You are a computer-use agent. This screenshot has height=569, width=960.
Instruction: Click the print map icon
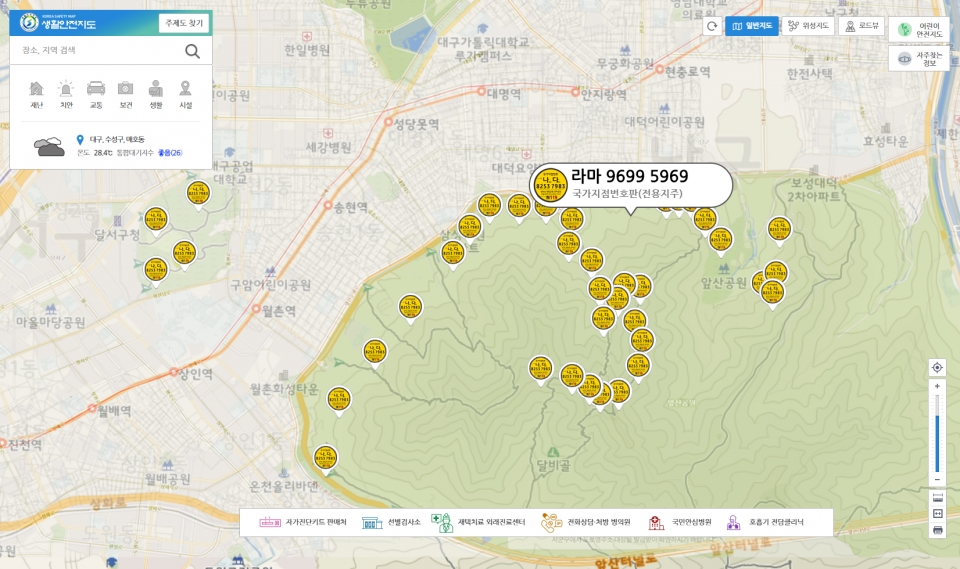937,530
